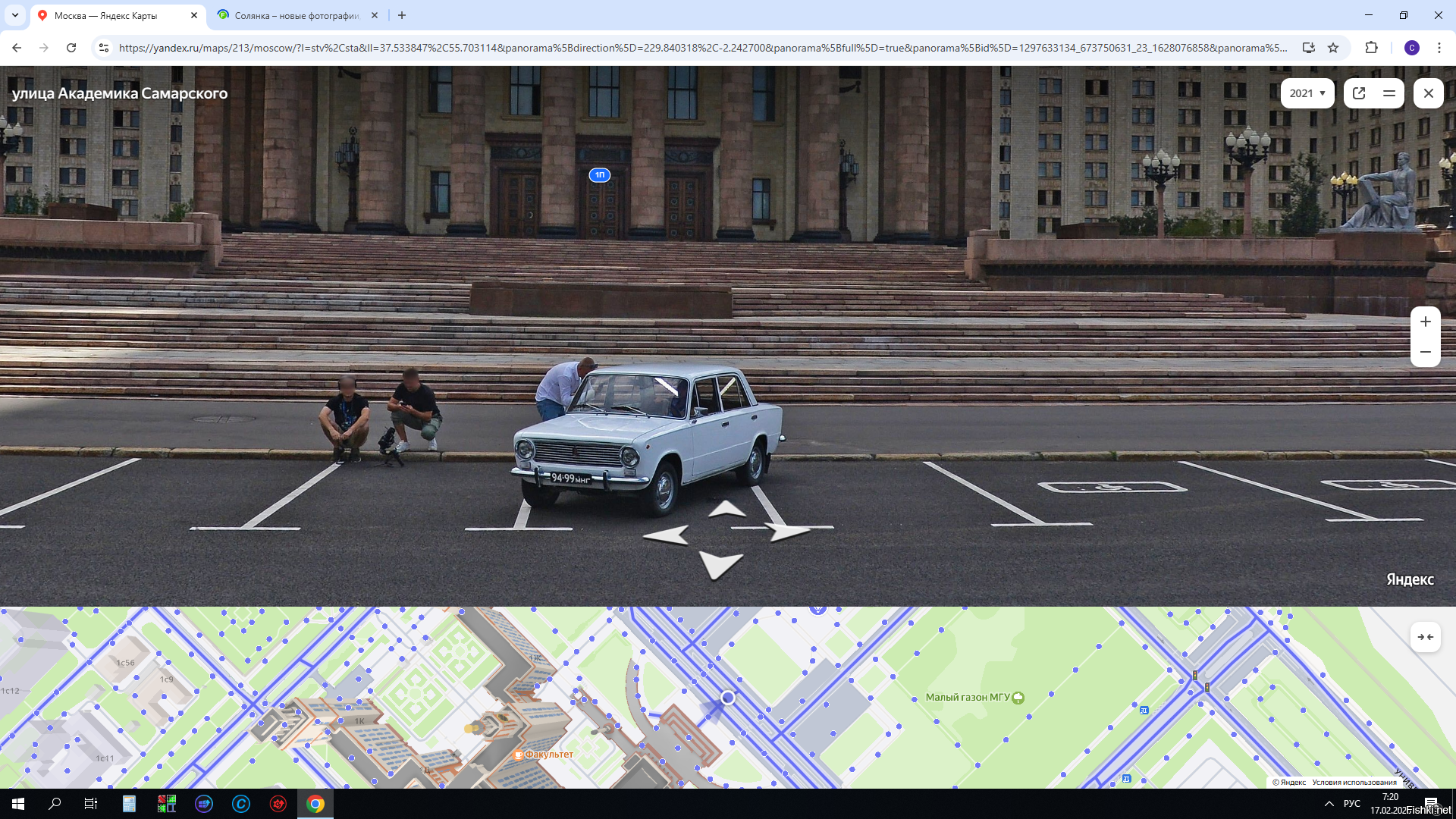Bookmark this page with star icon
This screenshot has height=819, width=1456.
point(1333,48)
